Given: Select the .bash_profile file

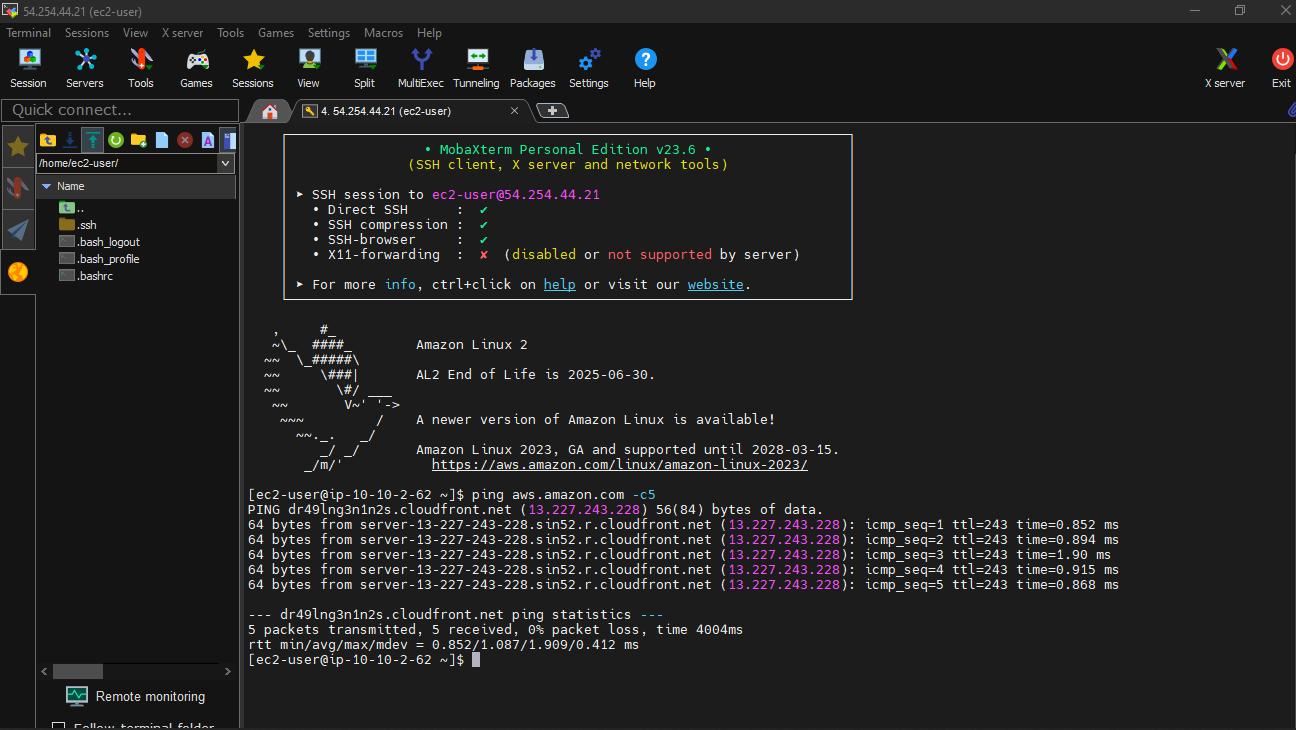Looking at the screenshot, I should tap(99, 259).
